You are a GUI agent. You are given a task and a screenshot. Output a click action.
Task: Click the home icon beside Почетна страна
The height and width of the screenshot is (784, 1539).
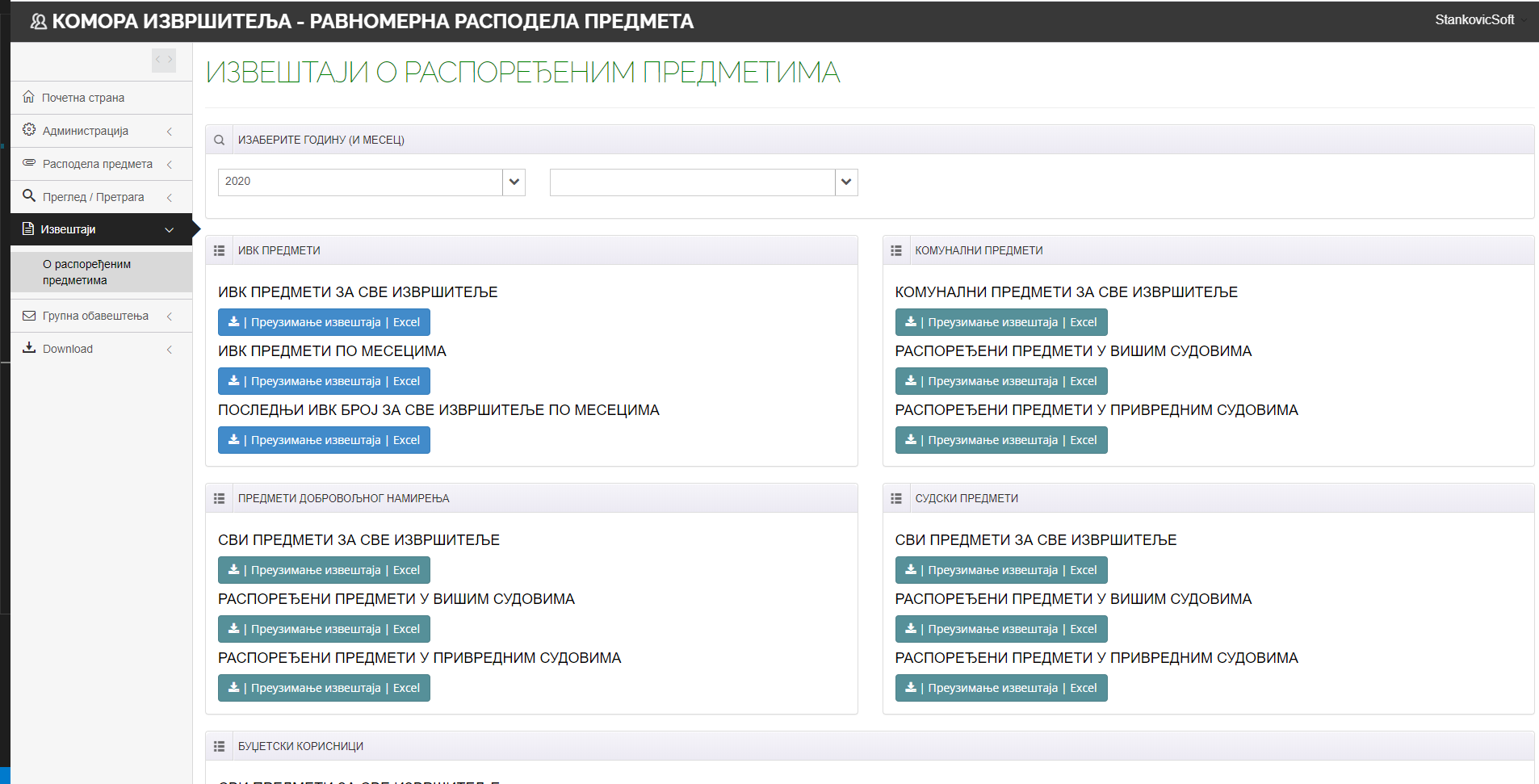point(28,97)
